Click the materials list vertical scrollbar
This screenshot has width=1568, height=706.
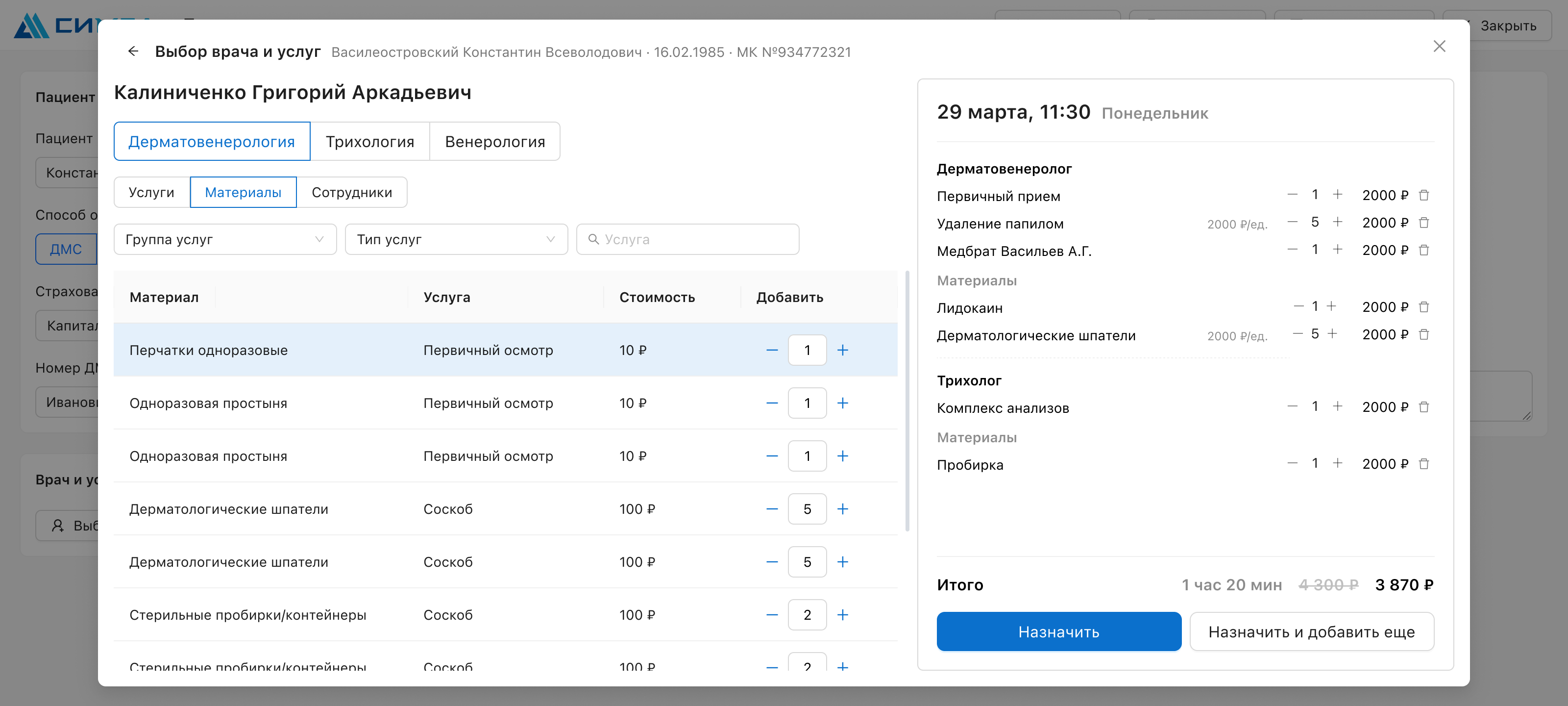[x=907, y=402]
